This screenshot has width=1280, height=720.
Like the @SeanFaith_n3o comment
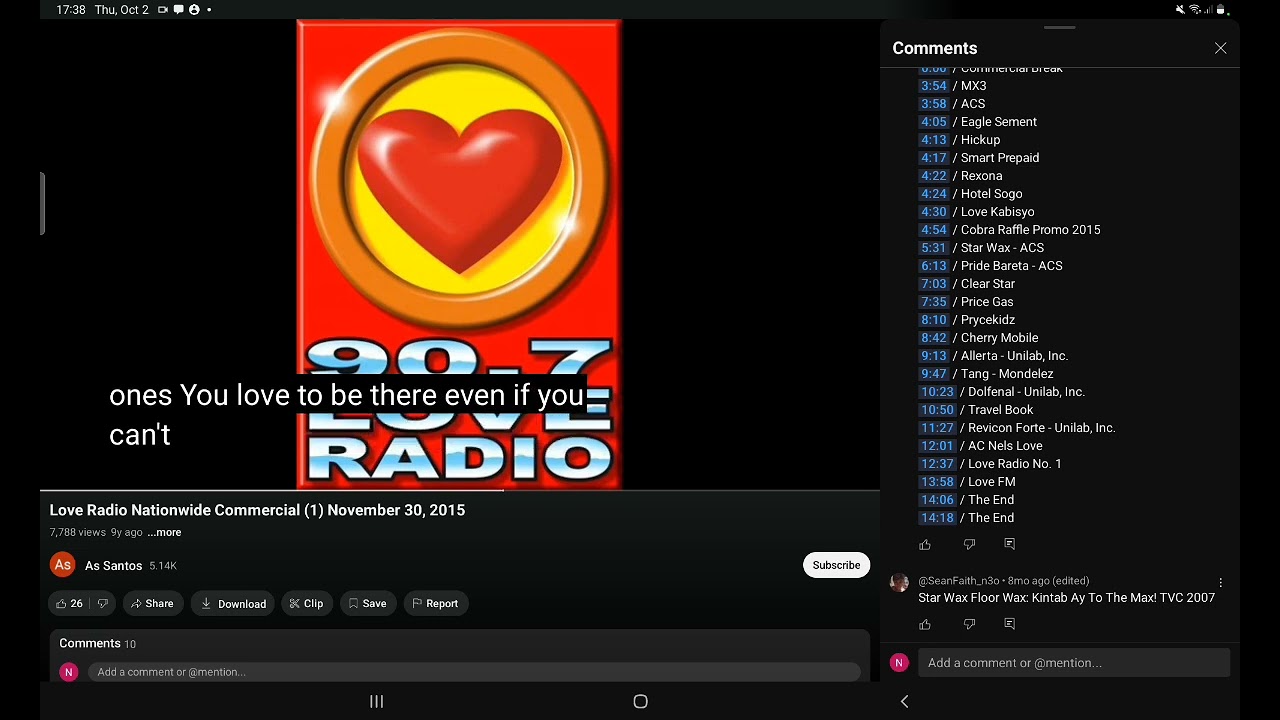pyautogui.click(x=925, y=624)
